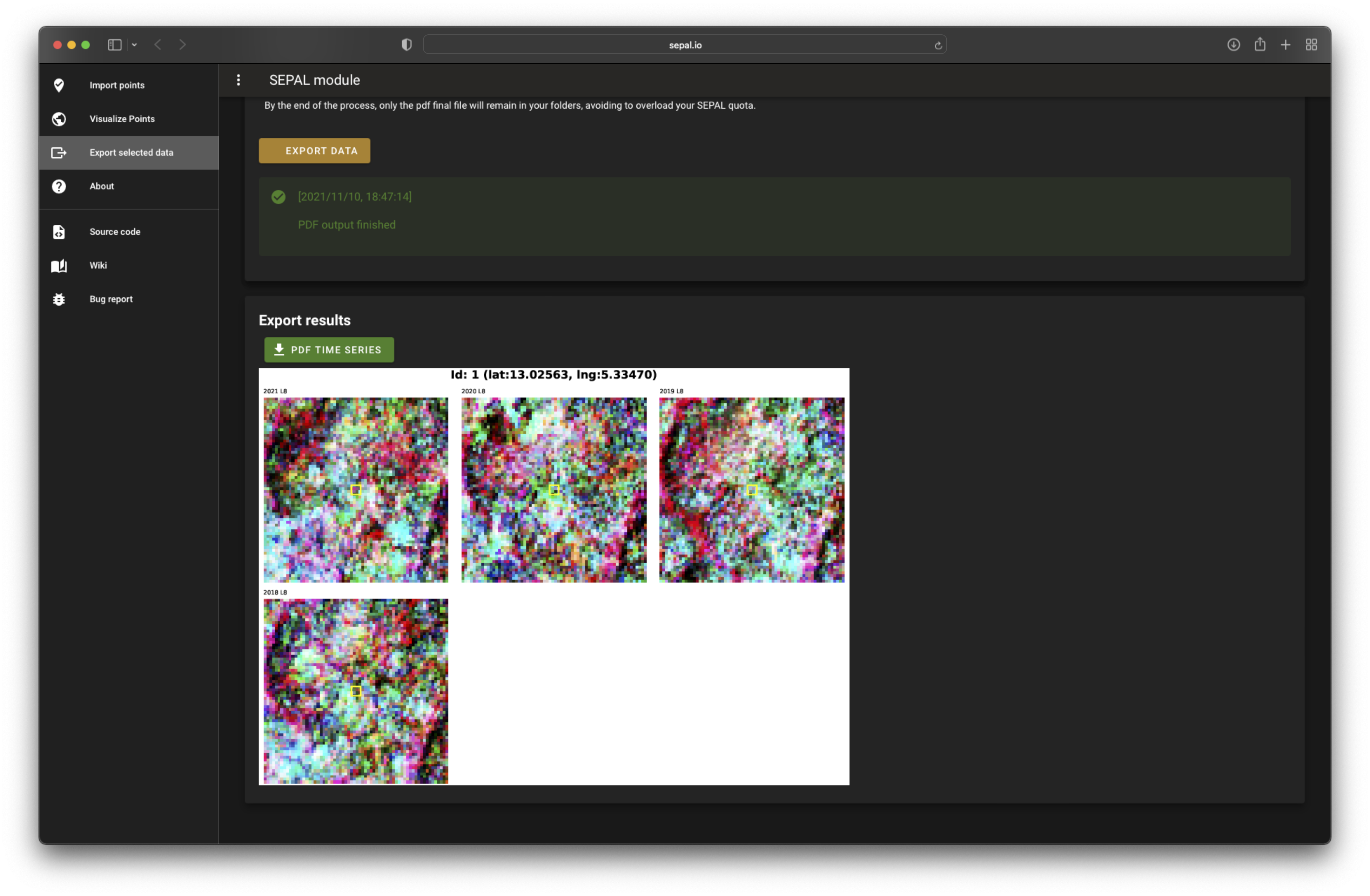Select the Export selected data menu item
Image resolution: width=1370 pixels, height=896 pixels.
[x=131, y=152]
